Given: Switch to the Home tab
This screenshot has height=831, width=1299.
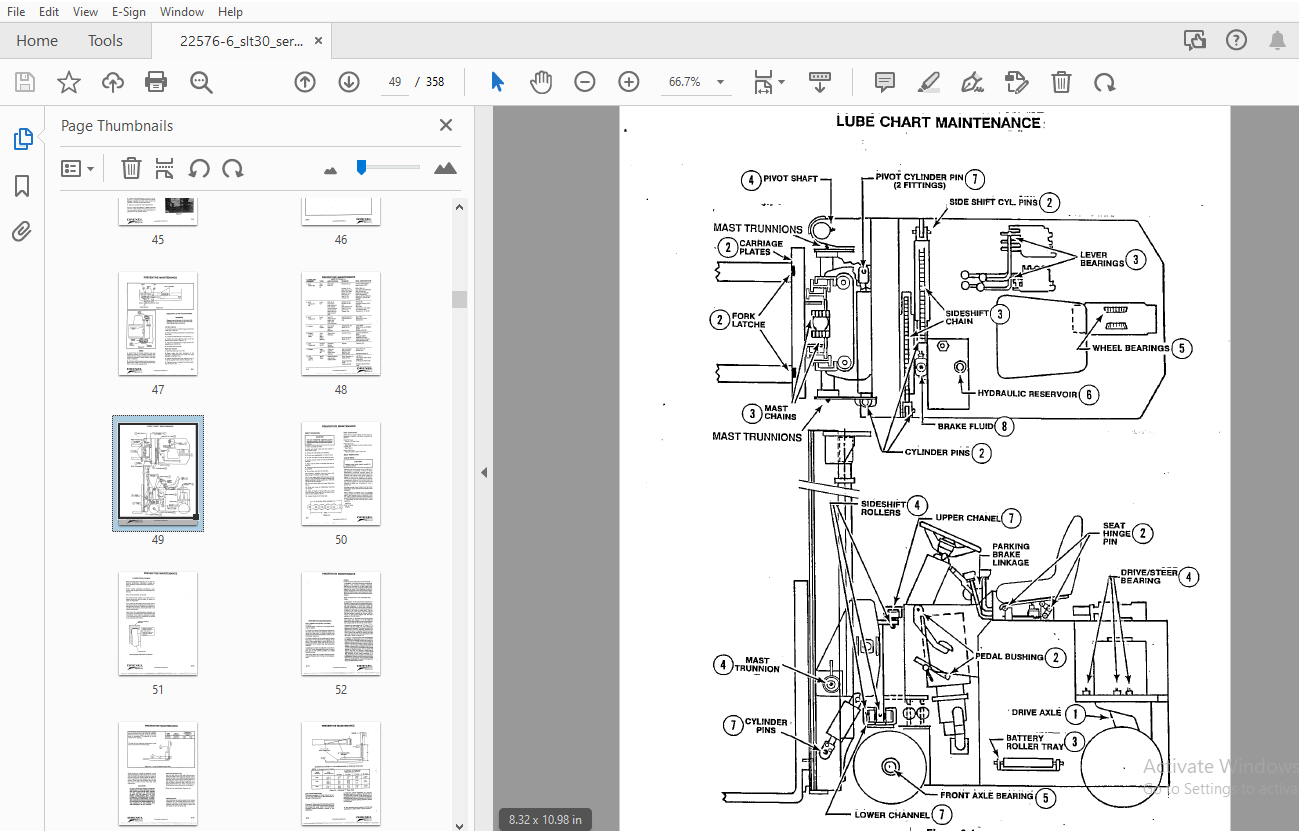Looking at the screenshot, I should 37,41.
